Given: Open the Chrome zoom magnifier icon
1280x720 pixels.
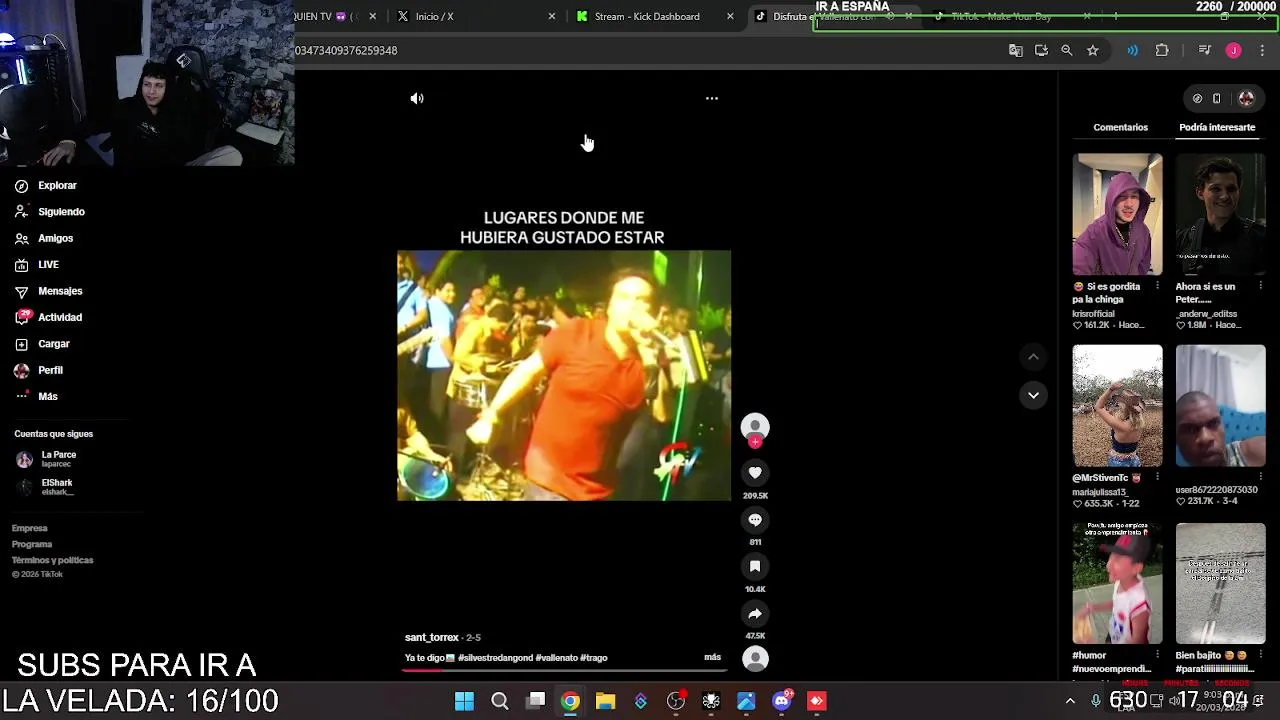Looking at the screenshot, I should pos(1066,50).
